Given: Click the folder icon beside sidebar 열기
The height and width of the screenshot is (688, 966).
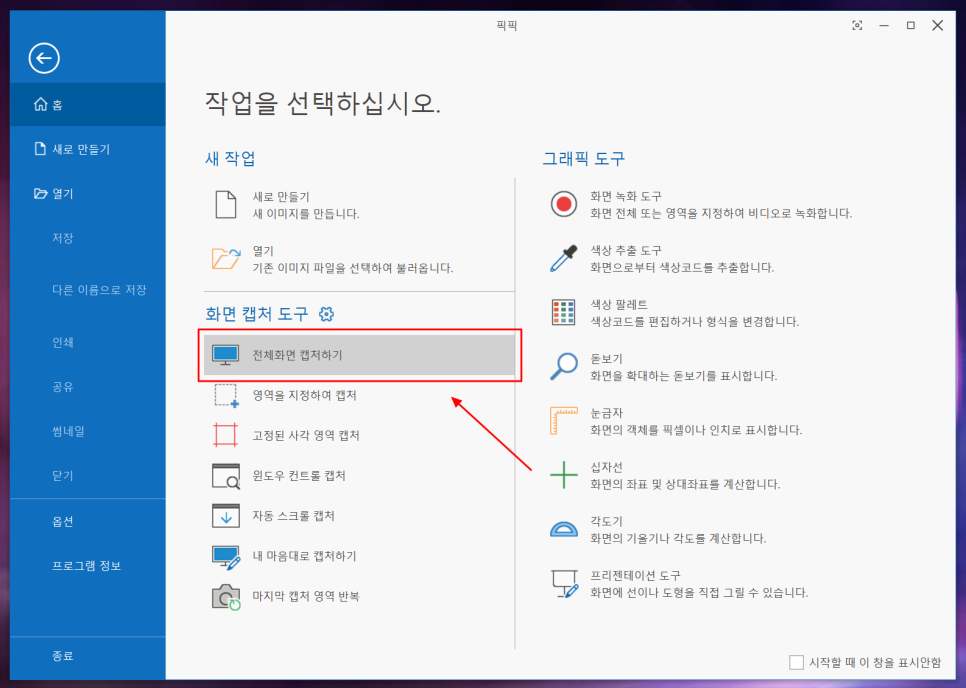Looking at the screenshot, I should (x=41, y=193).
